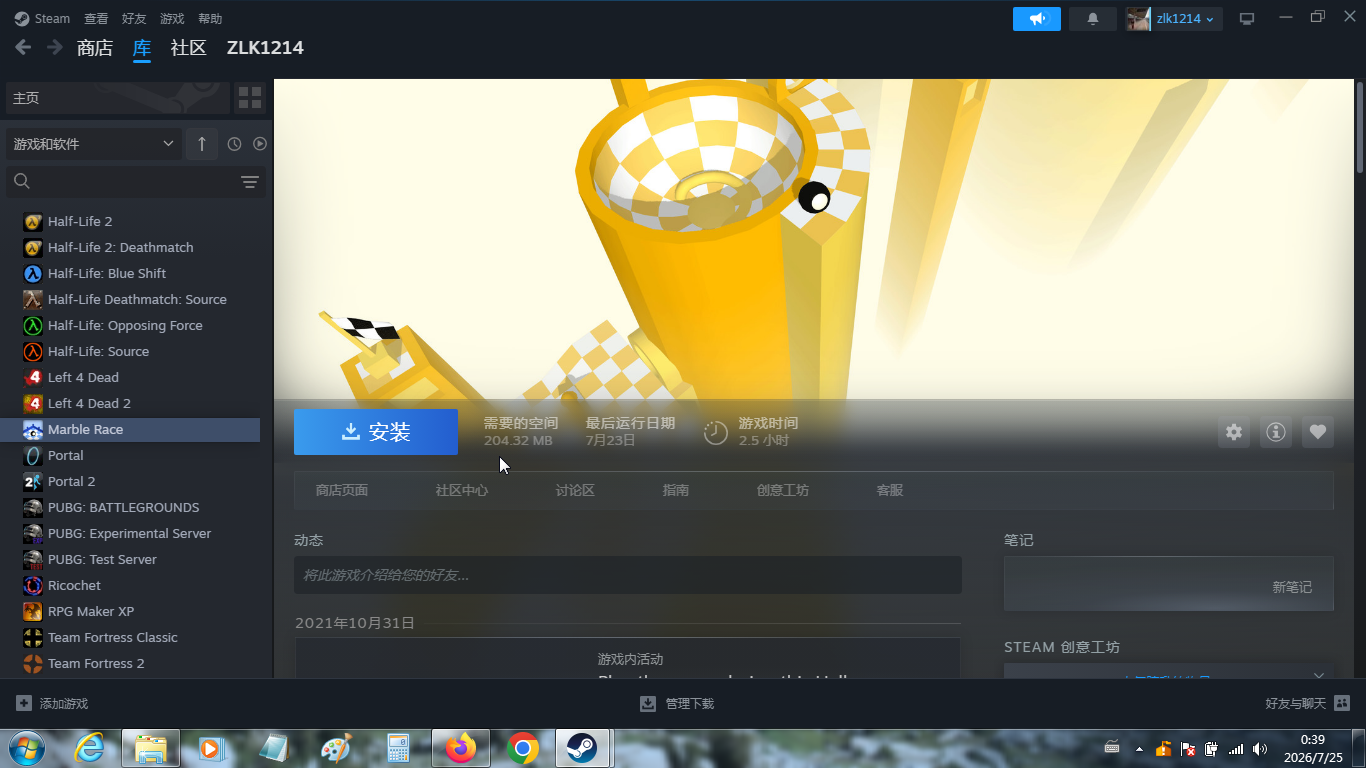Click the library search magnifier icon
1366x768 pixels.
click(22, 181)
